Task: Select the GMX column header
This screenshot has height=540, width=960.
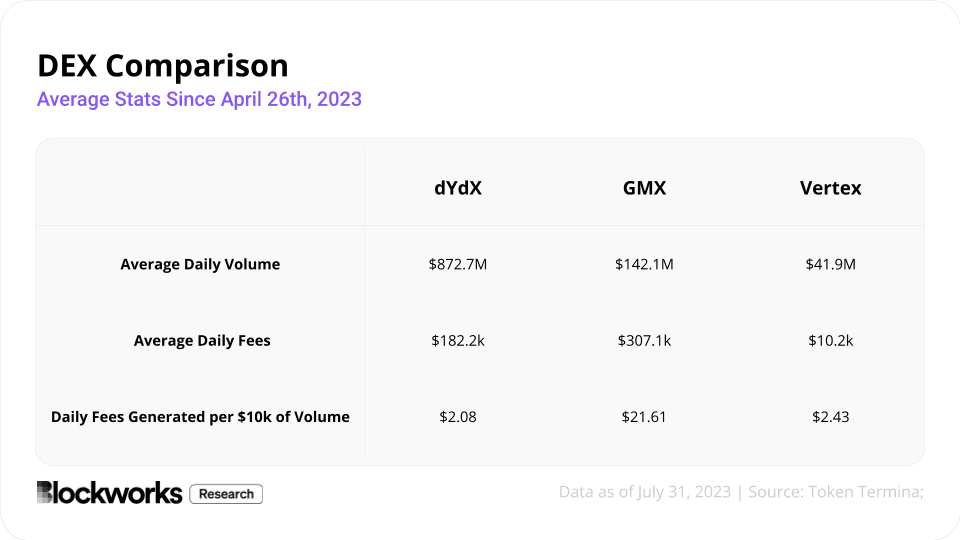Action: pyautogui.click(x=644, y=188)
